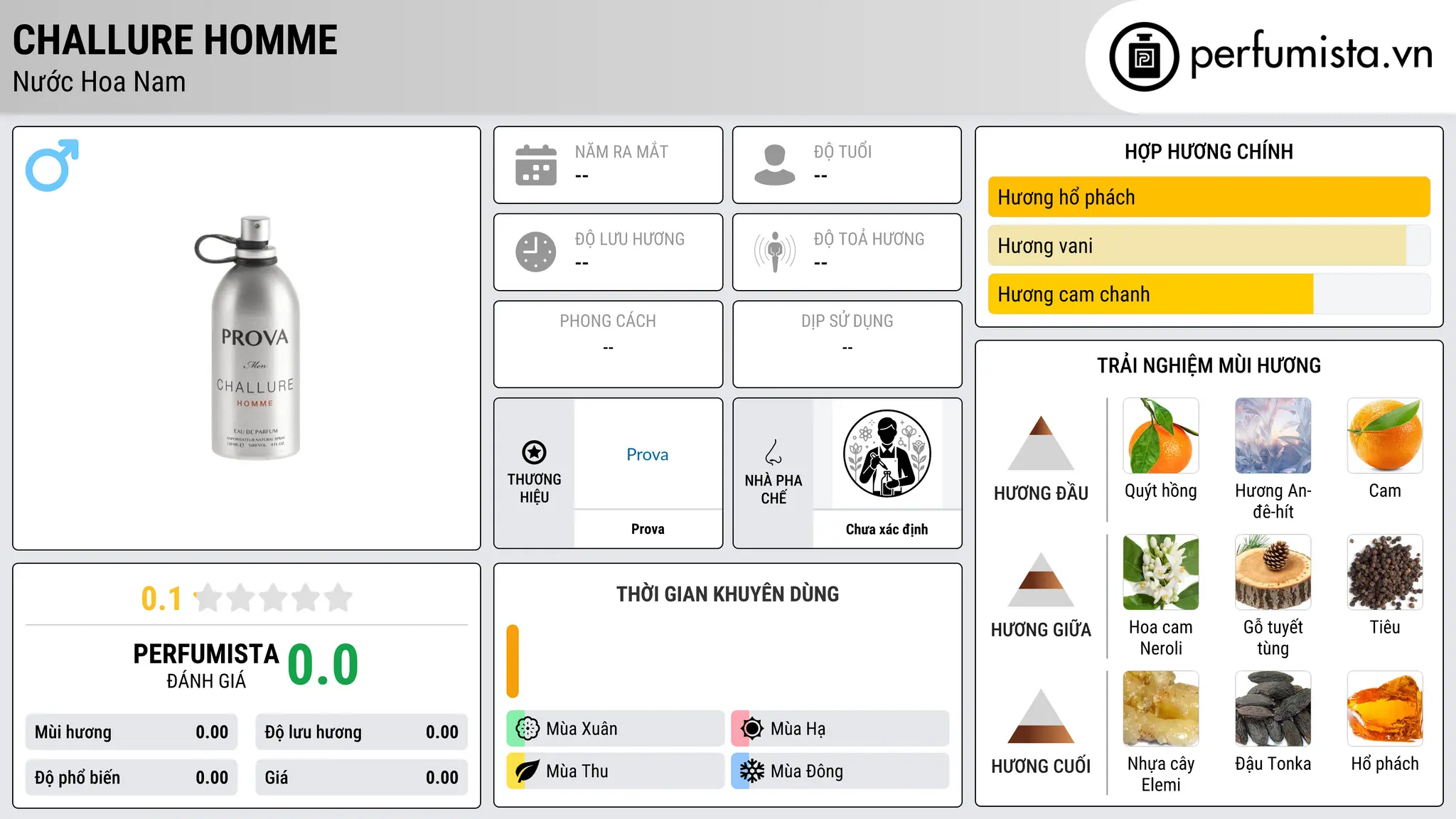Click the Chưa xác định perfumer label
The image size is (1456, 819).
pyautogui.click(x=887, y=529)
